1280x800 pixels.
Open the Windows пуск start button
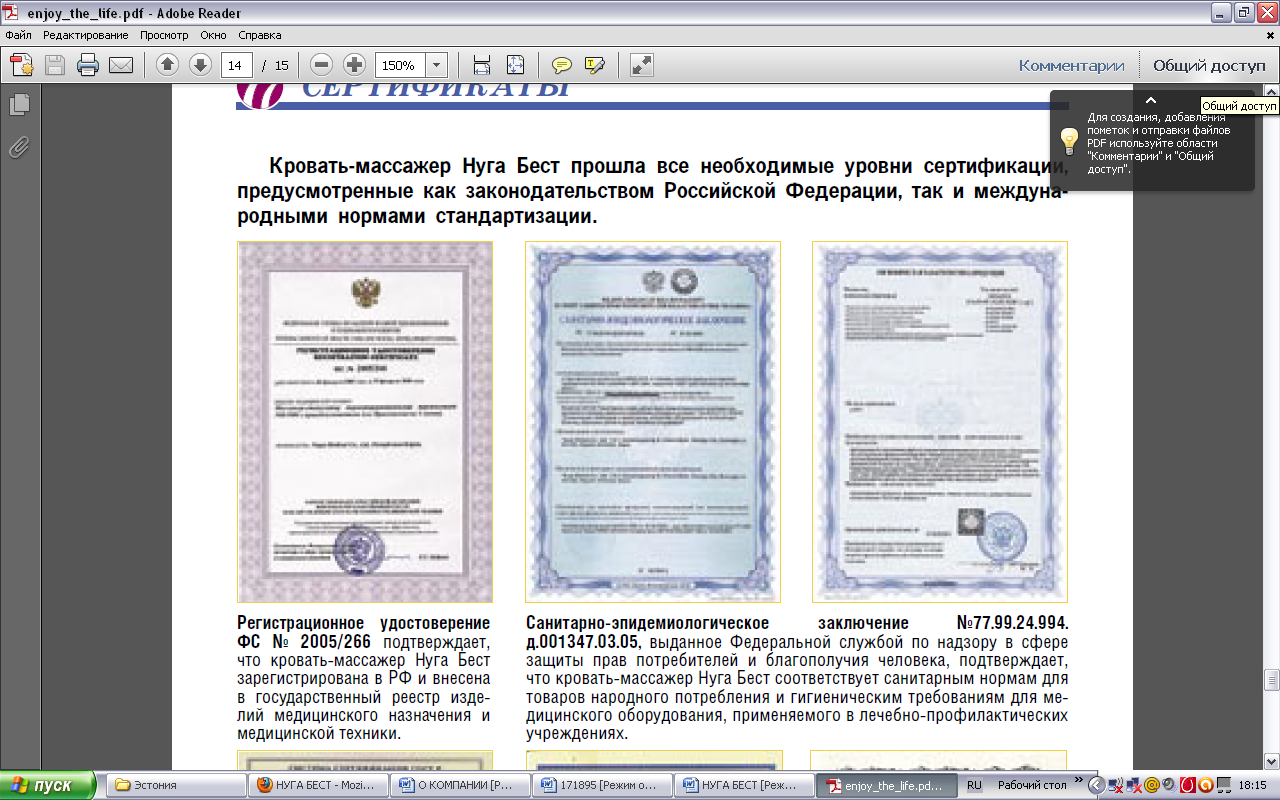pyautogui.click(x=48, y=785)
